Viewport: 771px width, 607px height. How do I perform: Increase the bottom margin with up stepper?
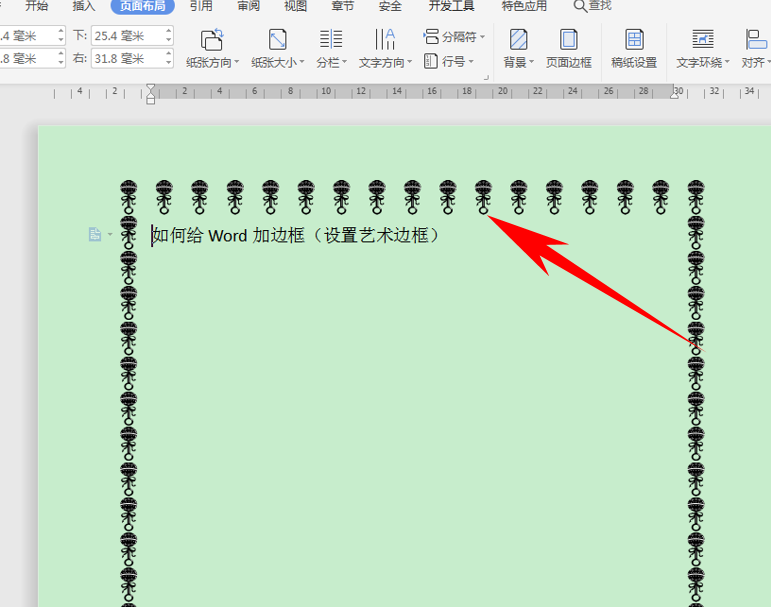tap(169, 31)
